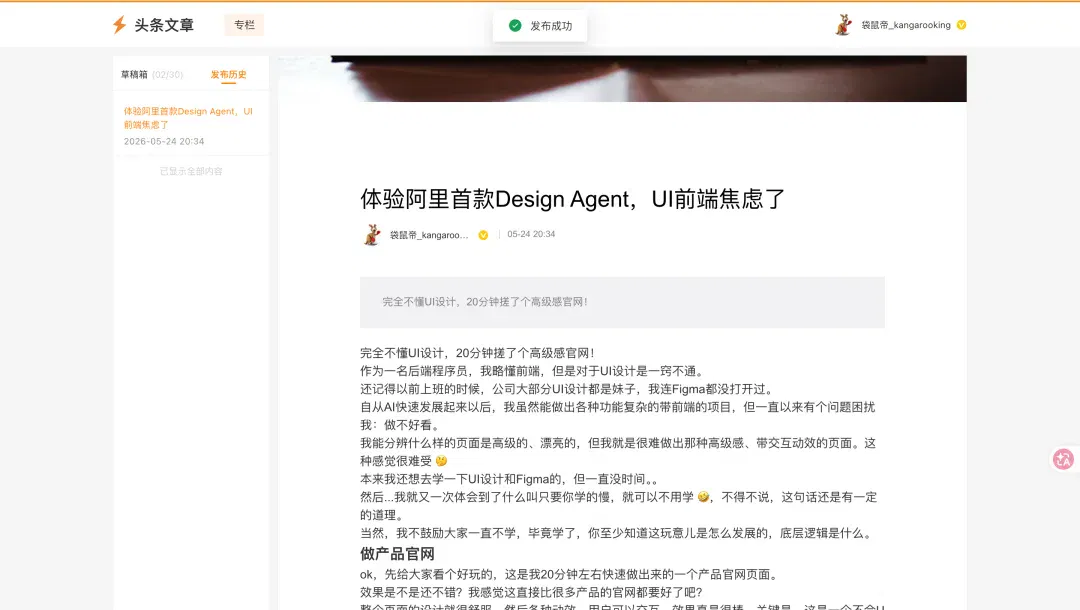The width and height of the screenshot is (1080, 610).
Task: Switch to the 草稿箱 drafts tab
Action: 134,74
